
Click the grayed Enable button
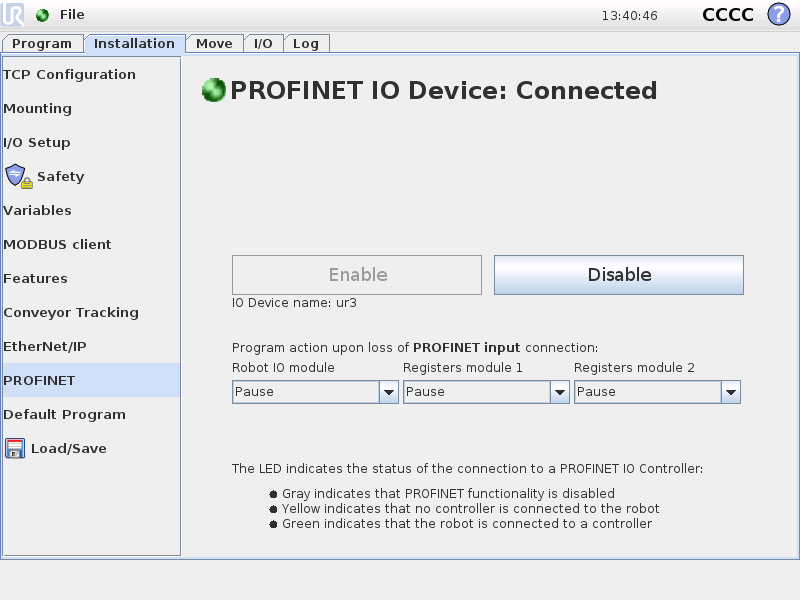pos(357,275)
